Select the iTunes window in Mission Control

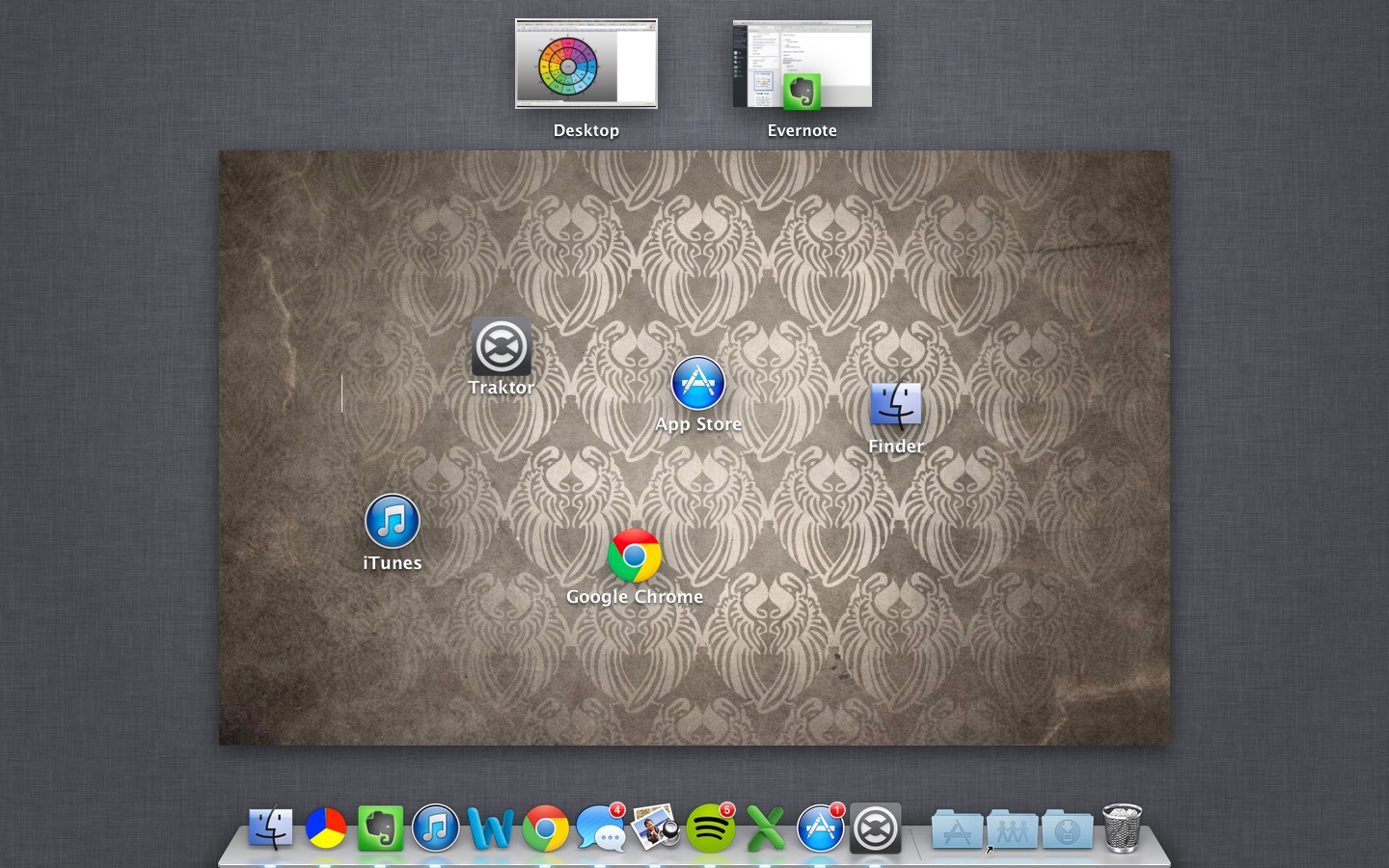pyautogui.click(x=393, y=521)
